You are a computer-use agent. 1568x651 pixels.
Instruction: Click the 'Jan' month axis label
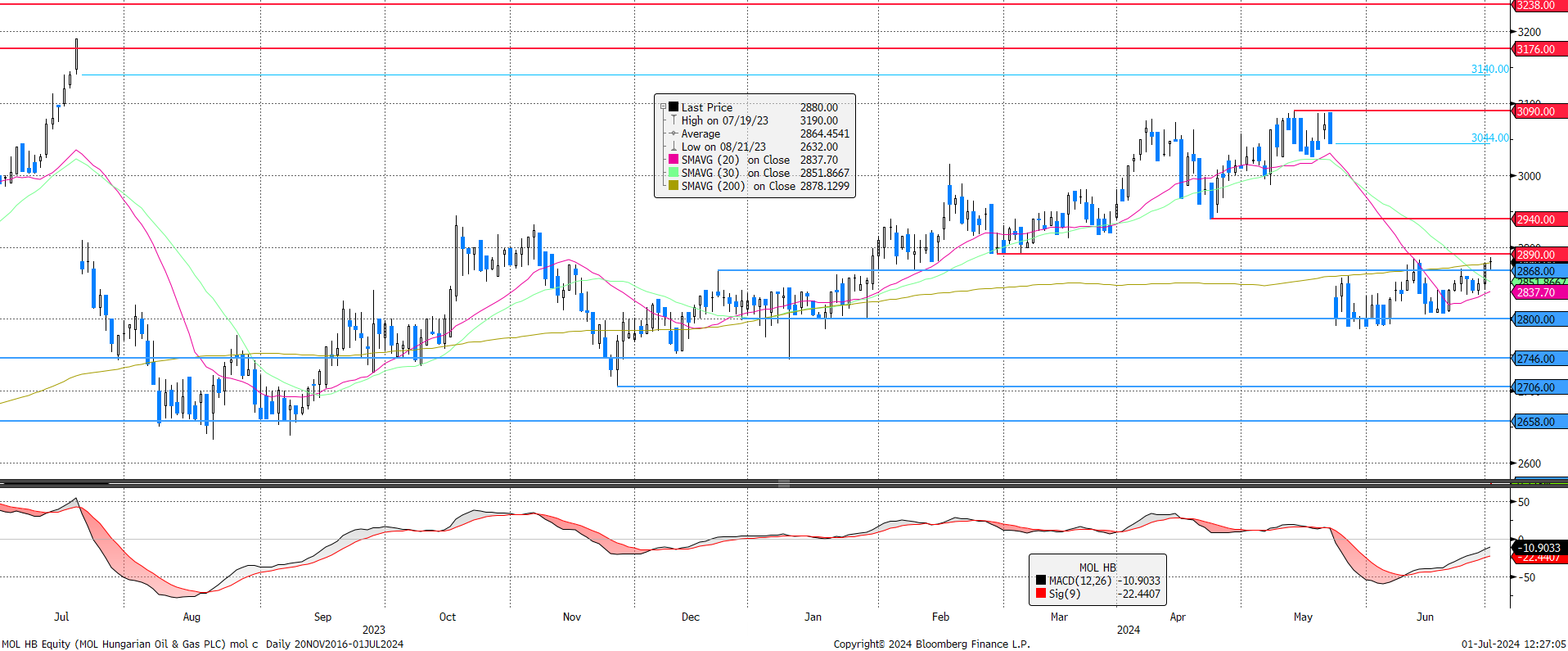(813, 617)
